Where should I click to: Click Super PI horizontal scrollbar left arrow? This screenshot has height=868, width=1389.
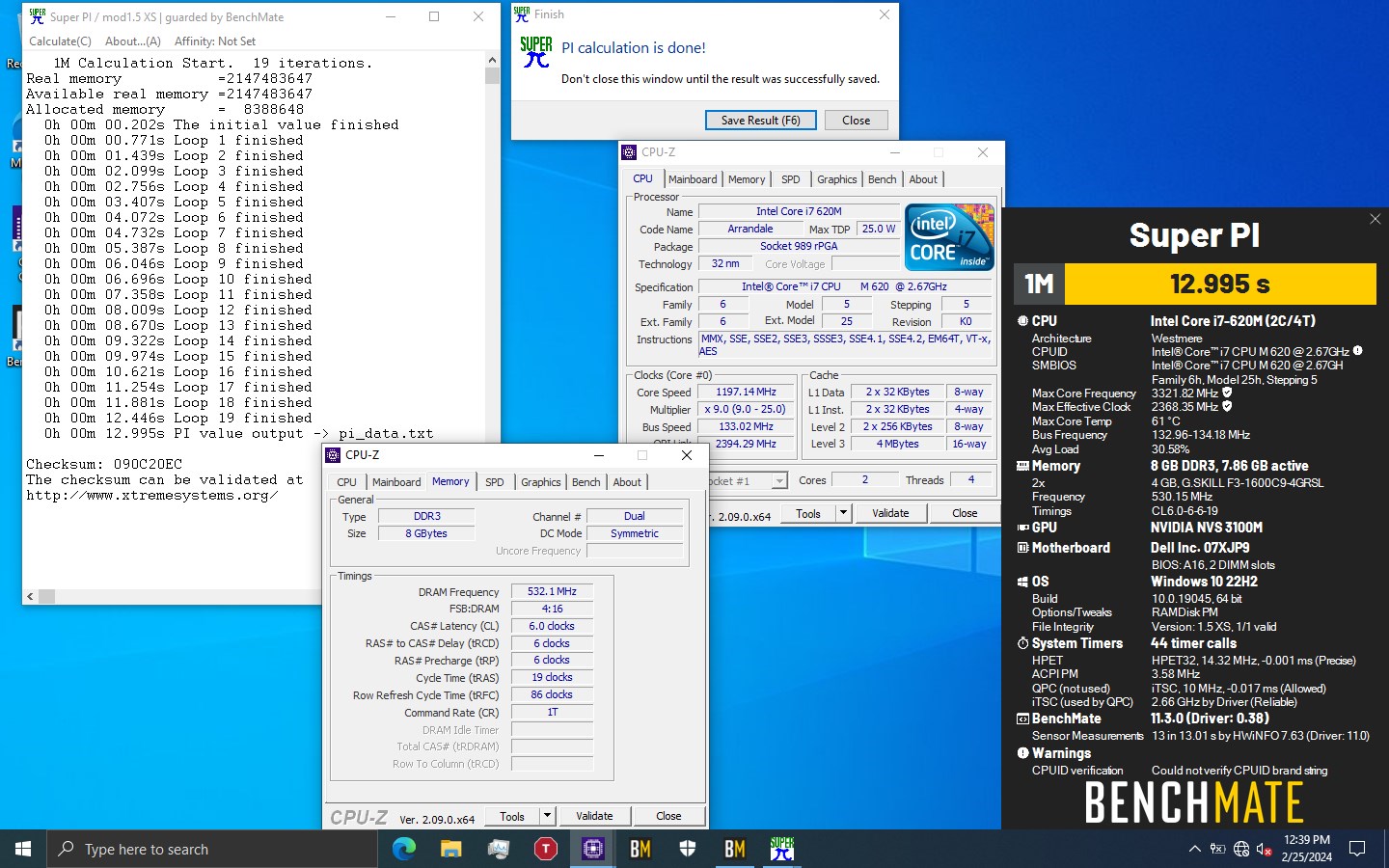click(x=30, y=596)
